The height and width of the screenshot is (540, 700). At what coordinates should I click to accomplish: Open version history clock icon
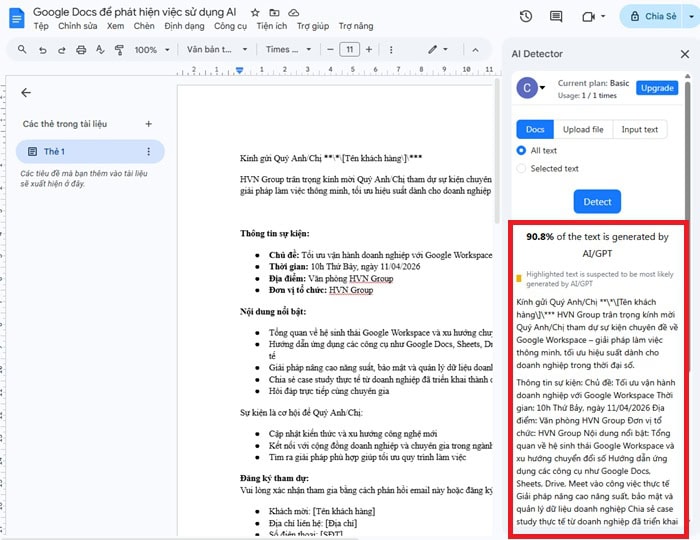(x=526, y=16)
